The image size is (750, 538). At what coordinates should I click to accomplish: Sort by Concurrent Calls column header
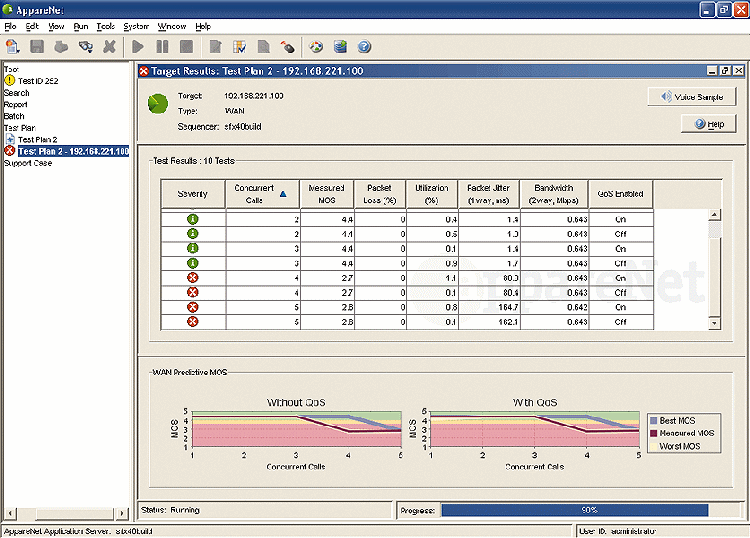(262, 194)
